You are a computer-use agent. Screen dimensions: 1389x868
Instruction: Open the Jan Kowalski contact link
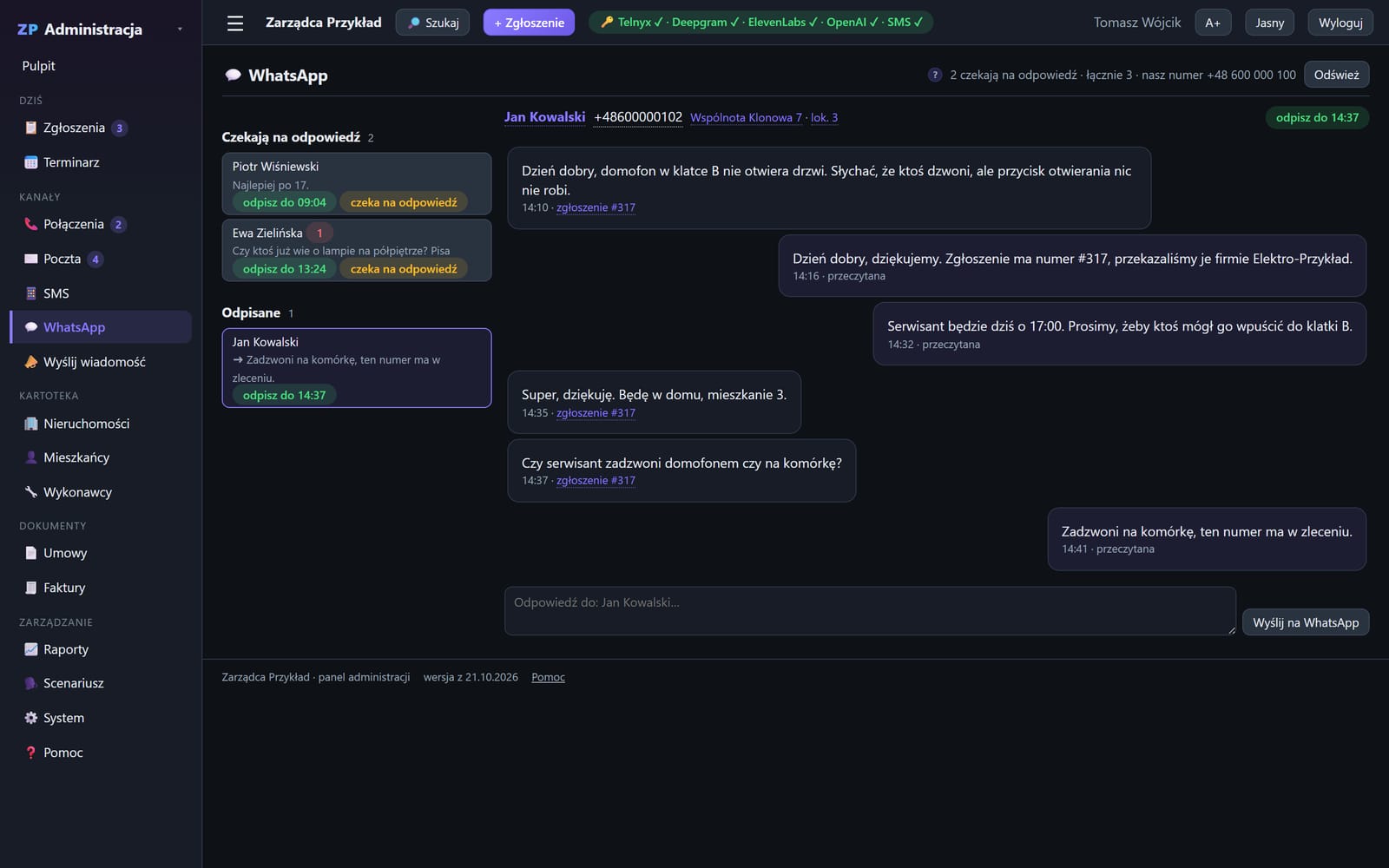coord(544,117)
